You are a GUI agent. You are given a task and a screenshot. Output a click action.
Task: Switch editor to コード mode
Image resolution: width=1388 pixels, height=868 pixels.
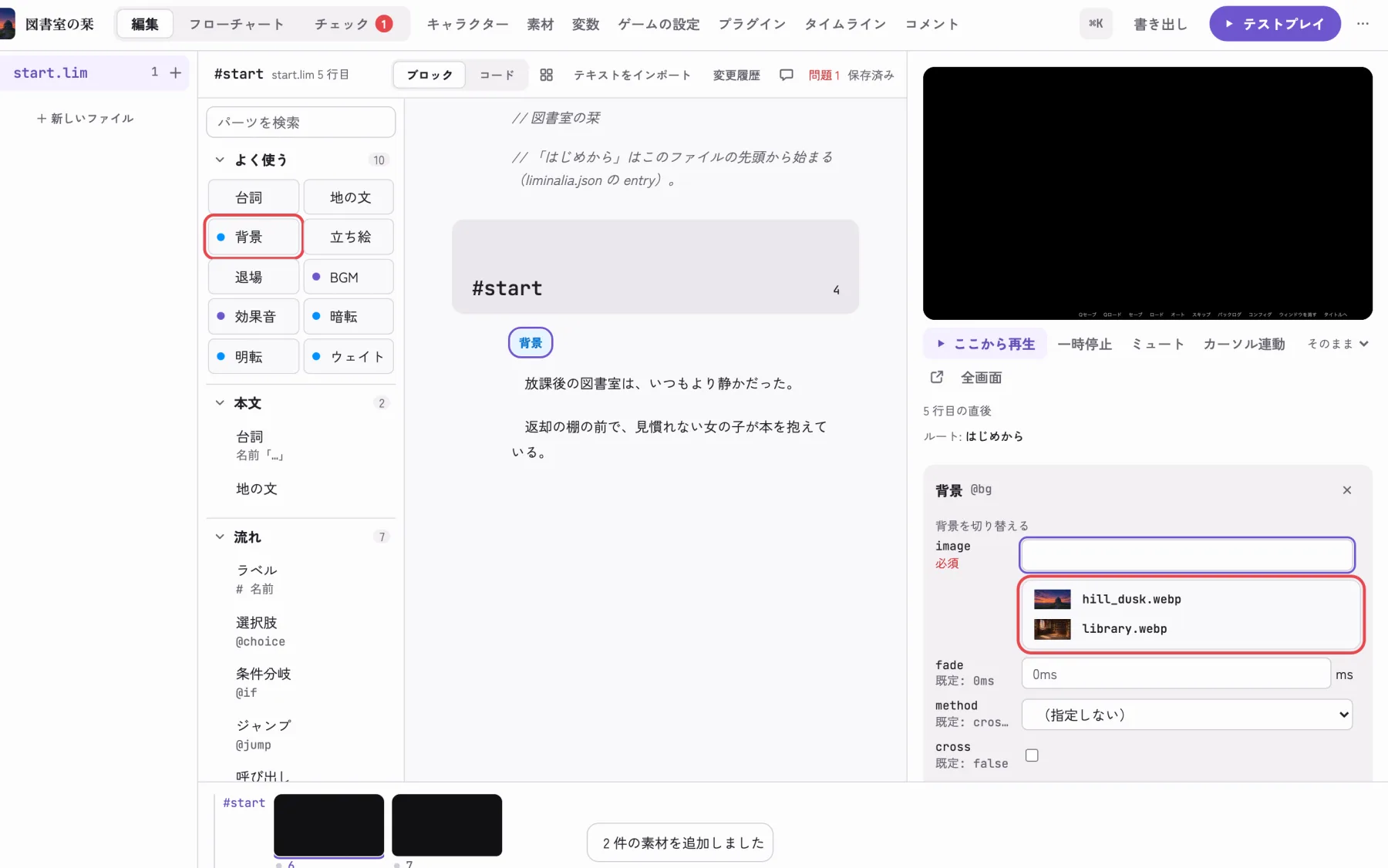497,75
